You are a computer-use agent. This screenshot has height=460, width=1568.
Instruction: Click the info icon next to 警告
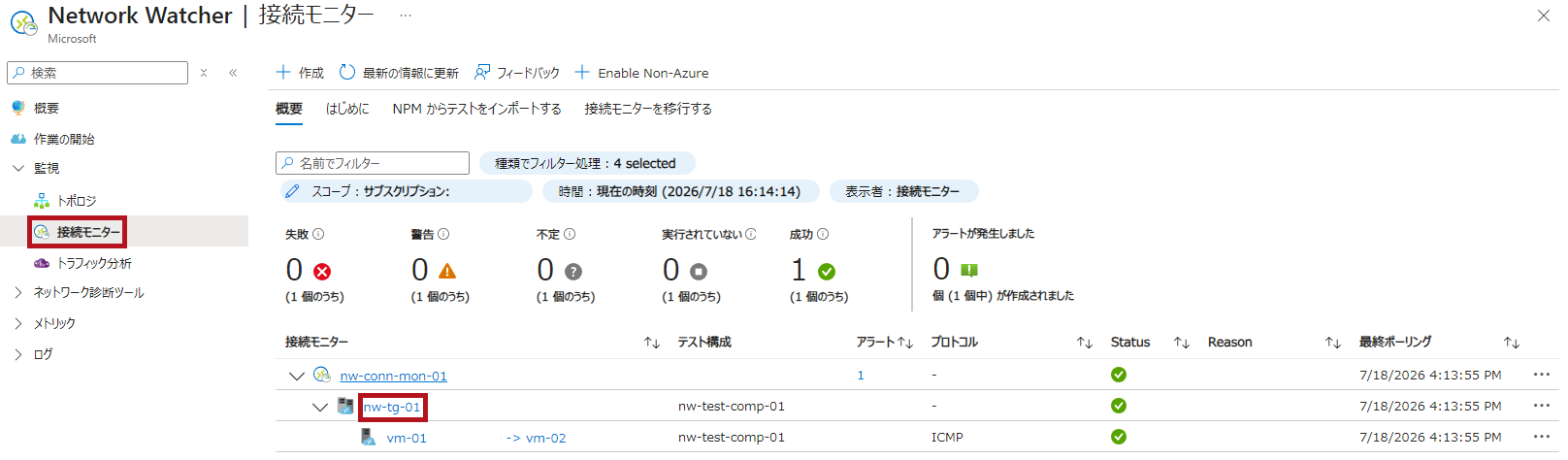coord(443,234)
